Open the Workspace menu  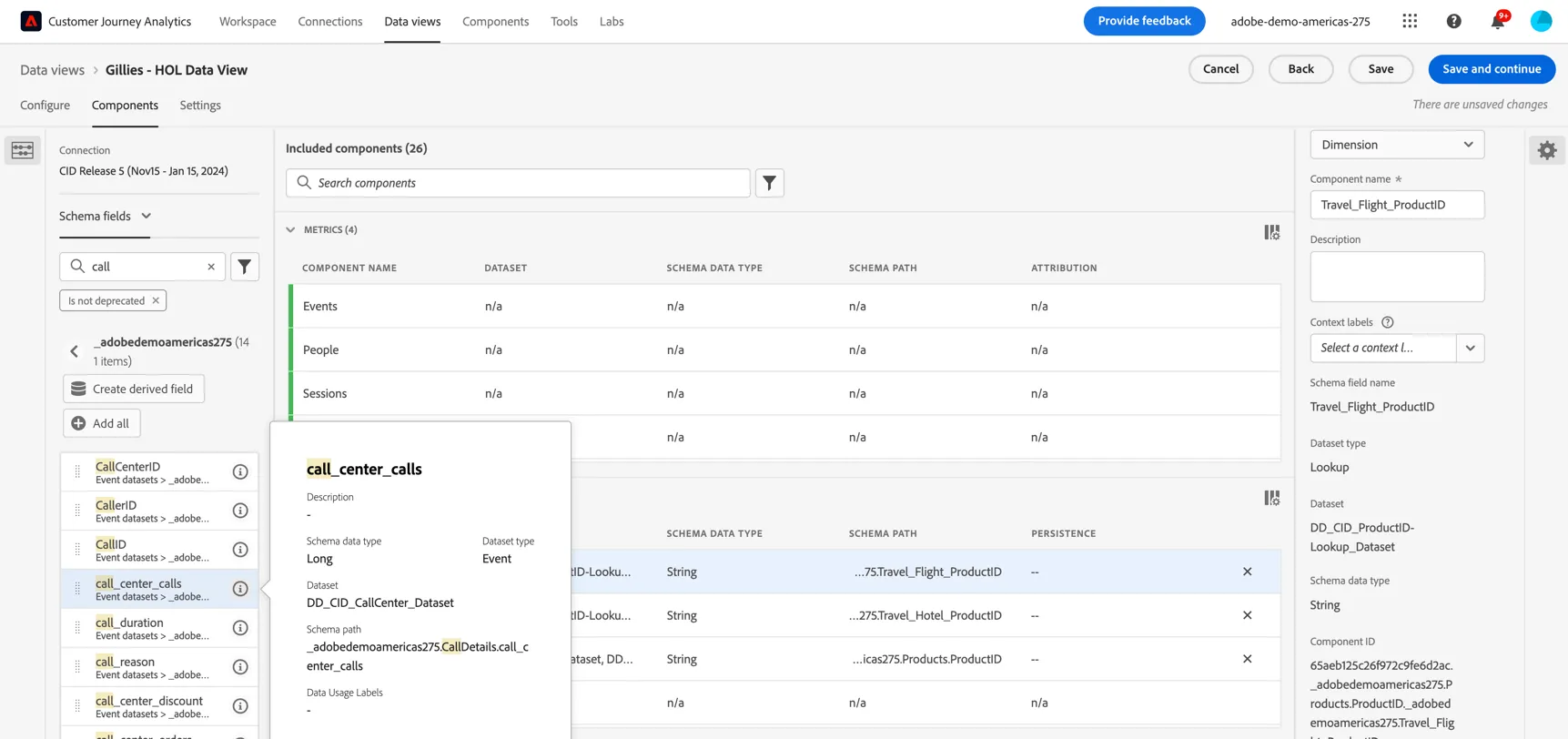tap(248, 21)
